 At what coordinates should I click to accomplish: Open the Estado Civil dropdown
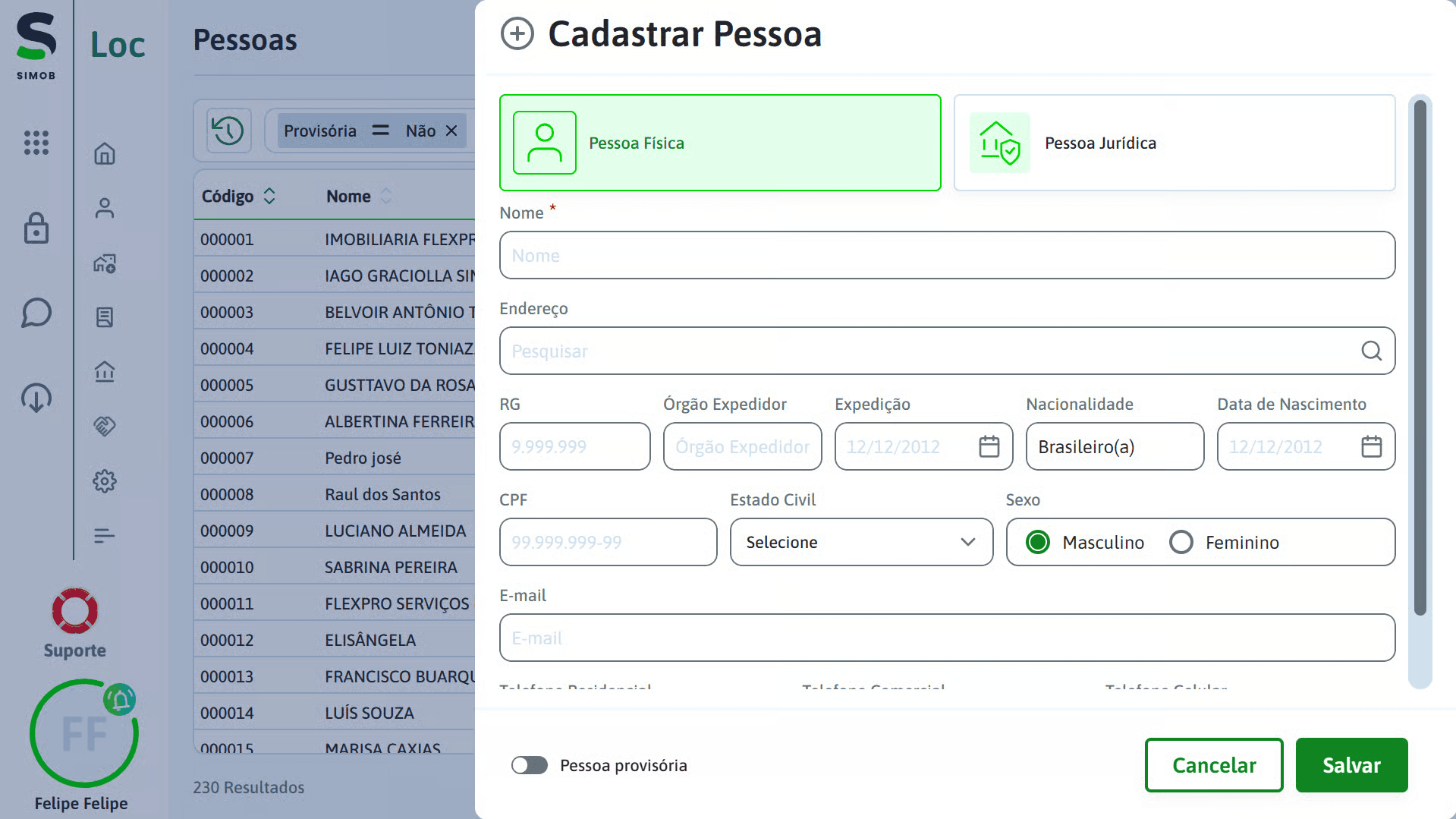pyautogui.click(x=861, y=542)
